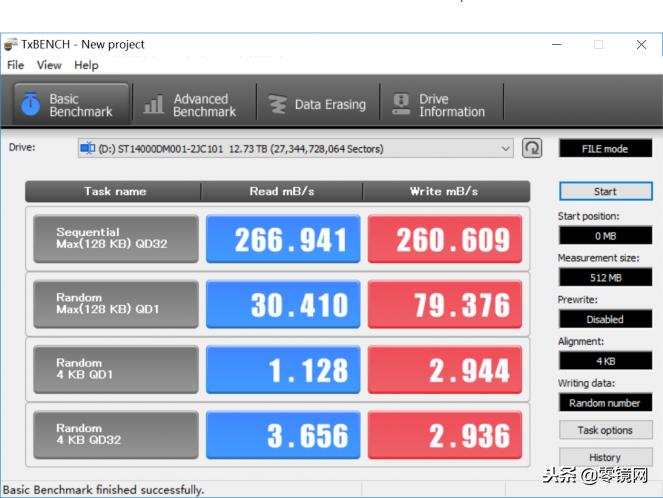Screen dimensions: 663x498
Task: Open the Measurement size 512 MB selector
Action: click(x=604, y=278)
